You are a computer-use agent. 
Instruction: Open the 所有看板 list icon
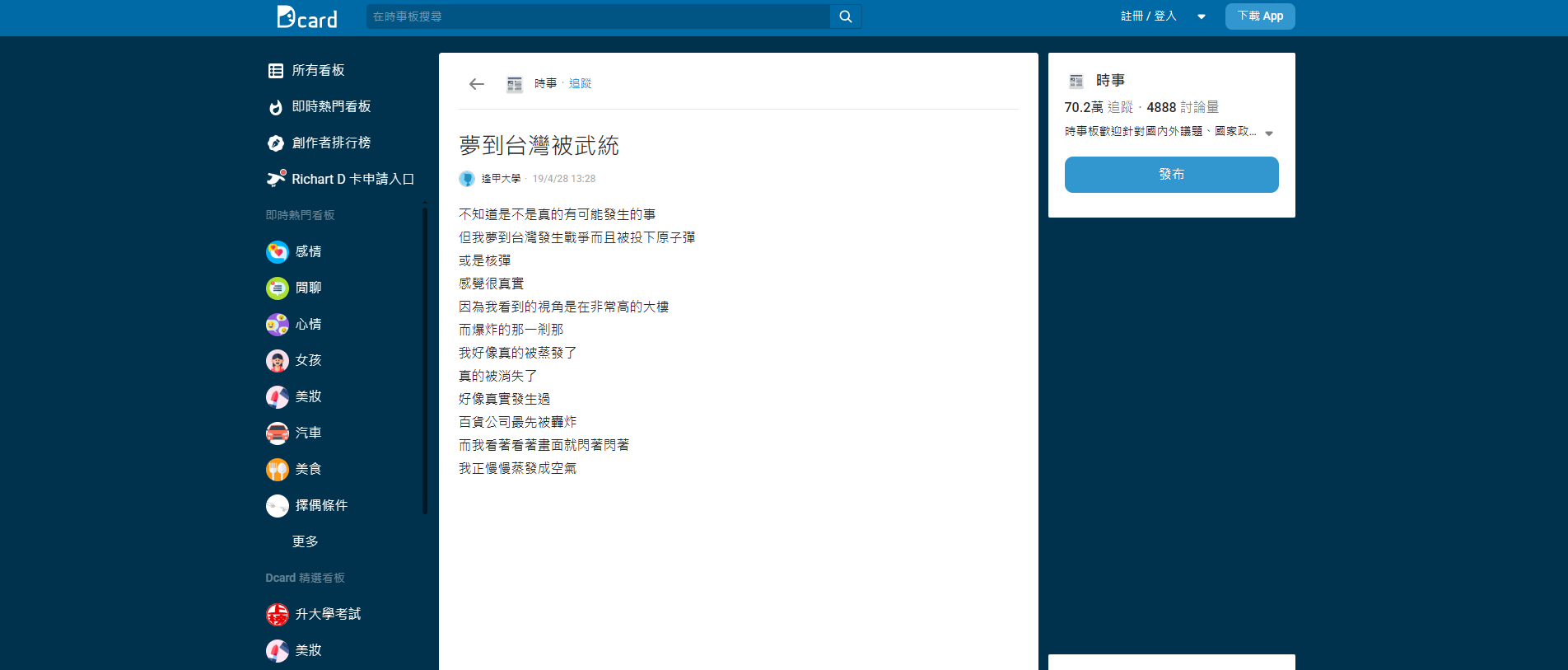coord(276,71)
